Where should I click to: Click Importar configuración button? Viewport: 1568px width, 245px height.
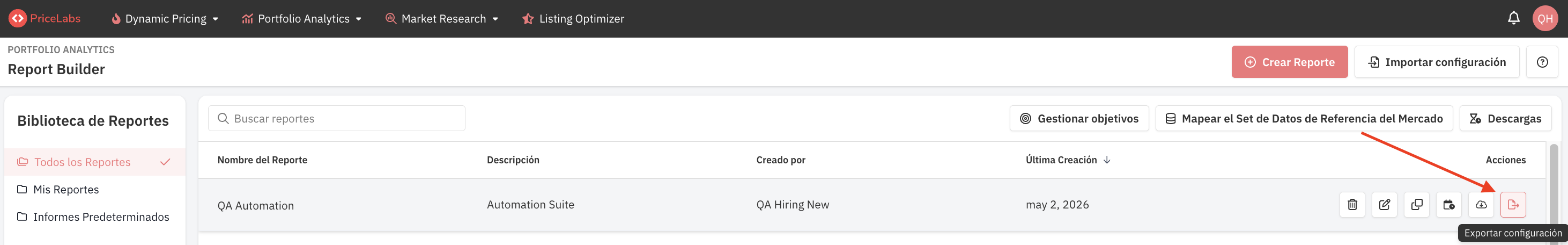(1437, 62)
